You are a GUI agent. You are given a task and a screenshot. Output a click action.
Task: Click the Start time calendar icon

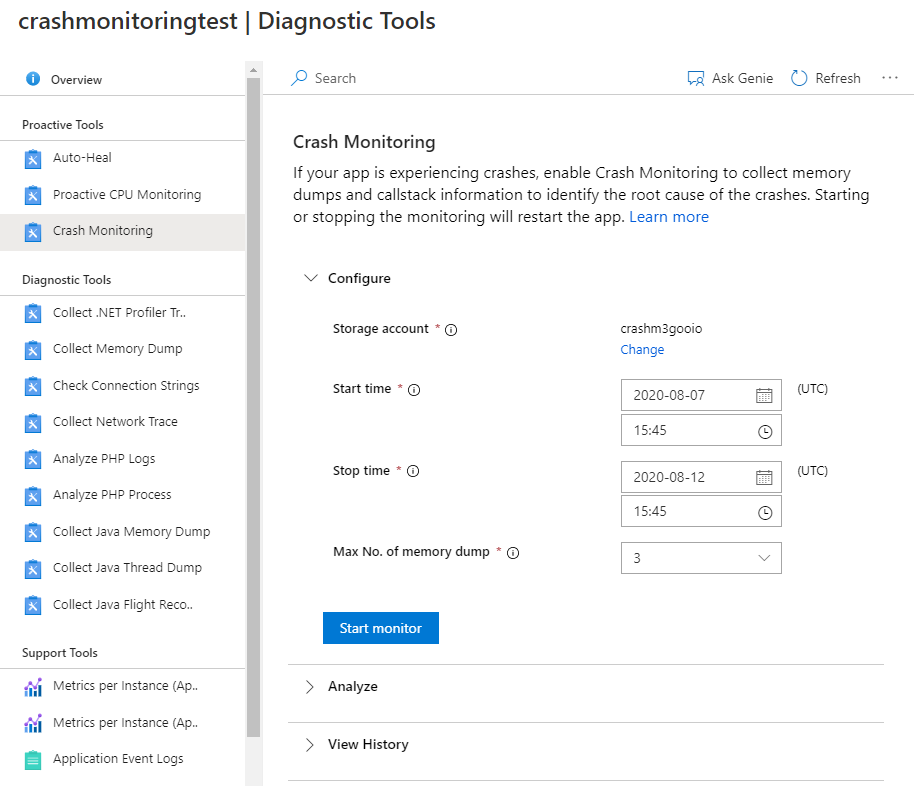764,395
